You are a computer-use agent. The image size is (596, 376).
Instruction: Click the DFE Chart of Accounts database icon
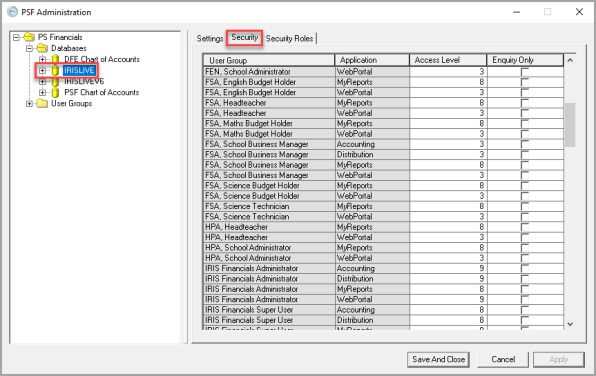coord(55,59)
